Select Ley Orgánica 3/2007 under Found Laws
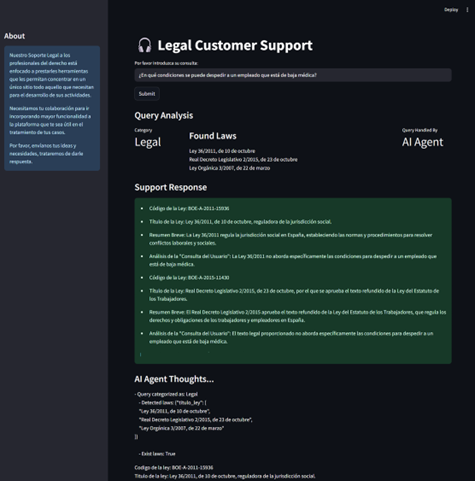Screen dimensions: 475x481 [230, 168]
